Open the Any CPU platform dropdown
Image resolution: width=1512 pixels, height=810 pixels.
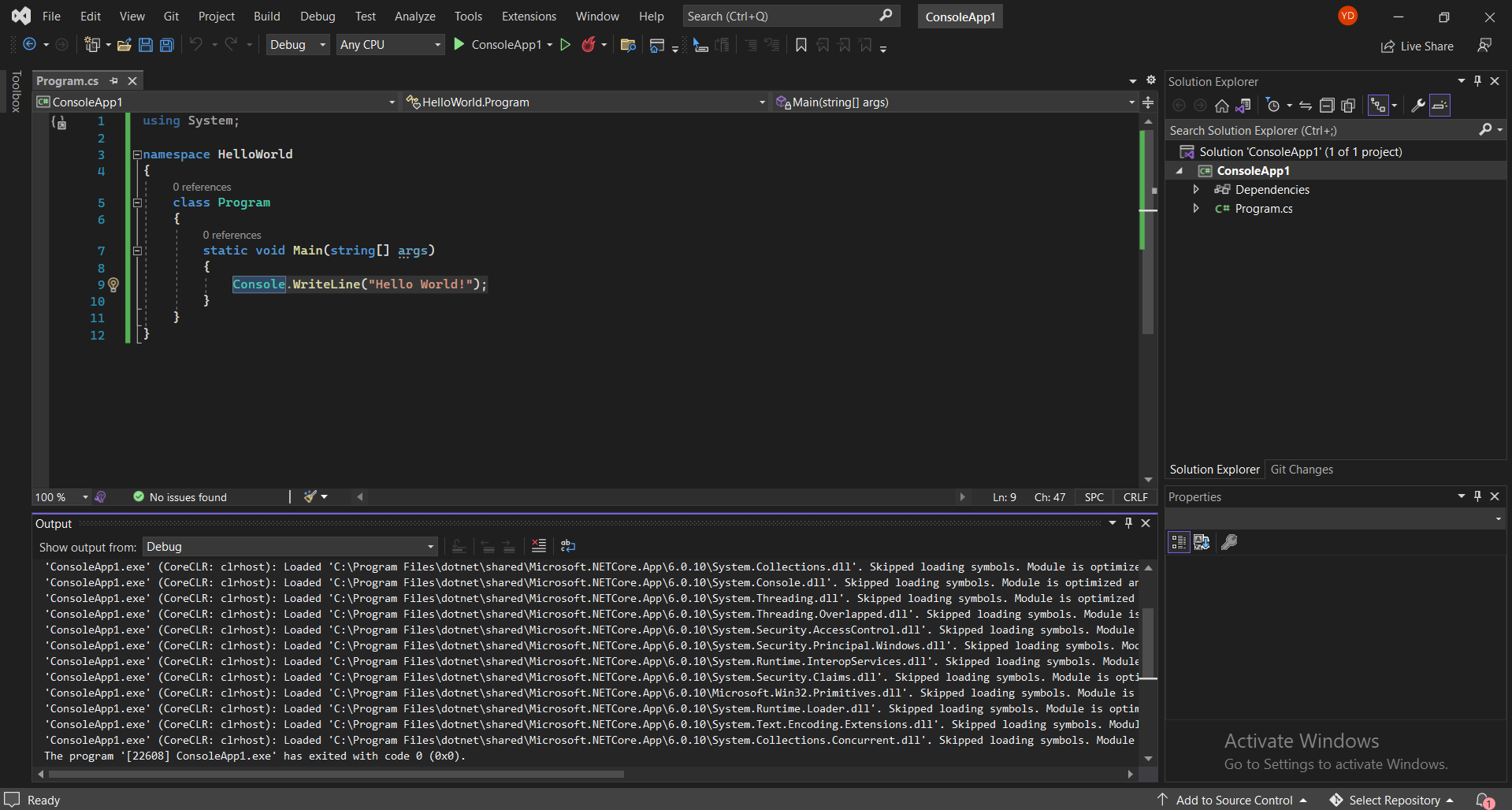click(391, 45)
